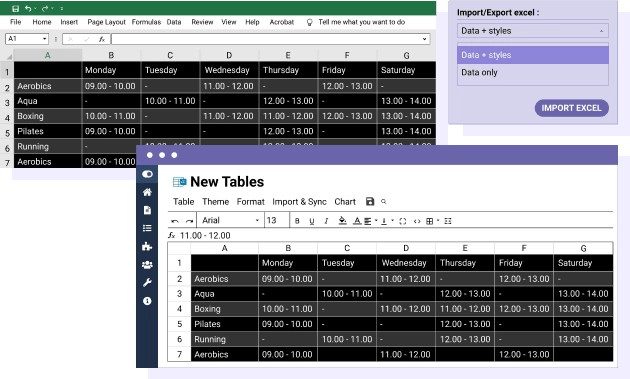The image size is (630, 379).
Task: Open the home icon in the dark sidebar
Action: pos(147,192)
